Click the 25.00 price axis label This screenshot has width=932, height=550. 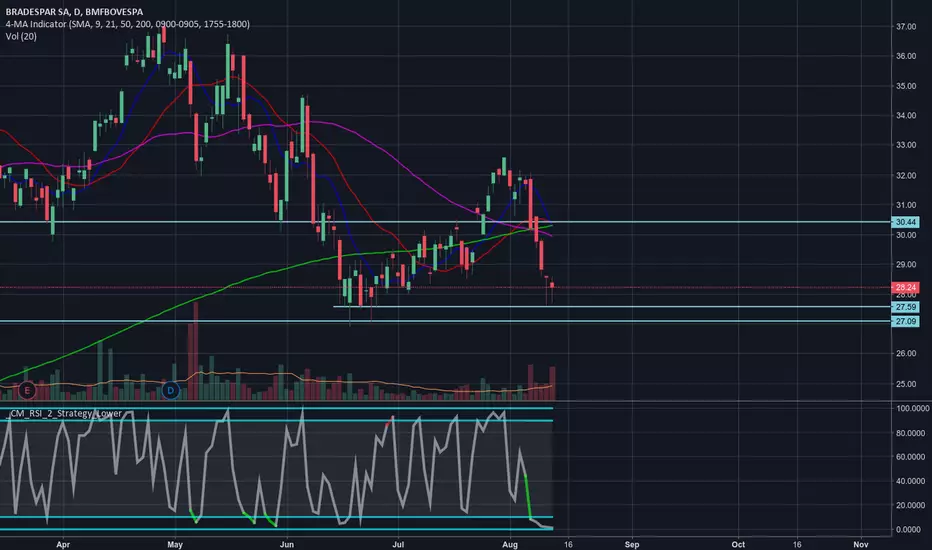click(906, 384)
